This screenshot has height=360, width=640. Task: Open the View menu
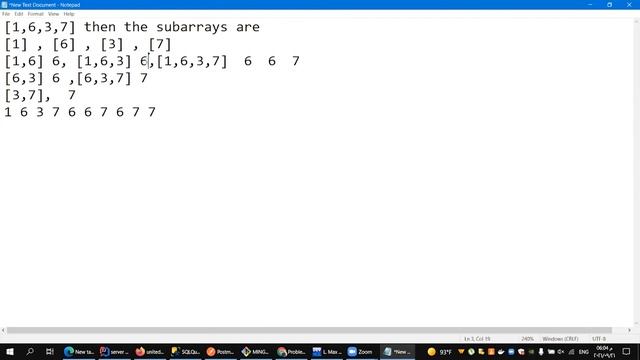click(53, 14)
